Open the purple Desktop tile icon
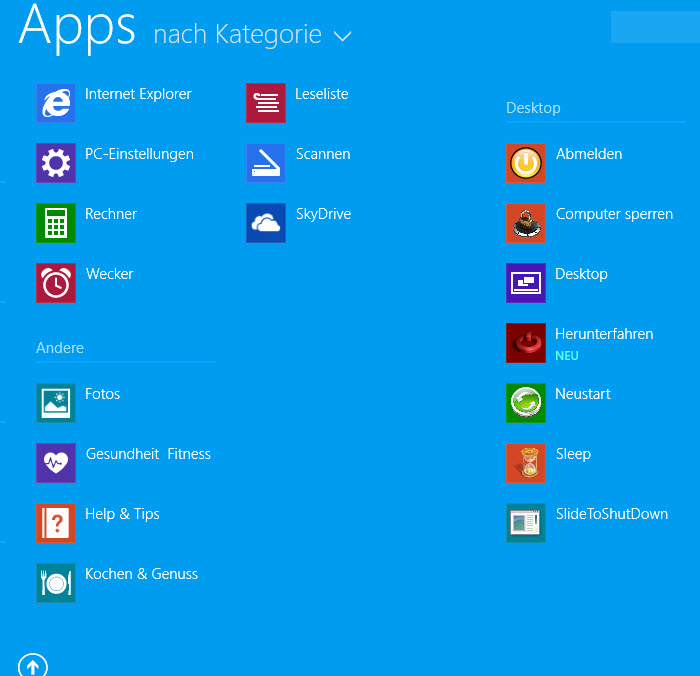Viewport: 700px width, 676px height. pyautogui.click(x=526, y=283)
